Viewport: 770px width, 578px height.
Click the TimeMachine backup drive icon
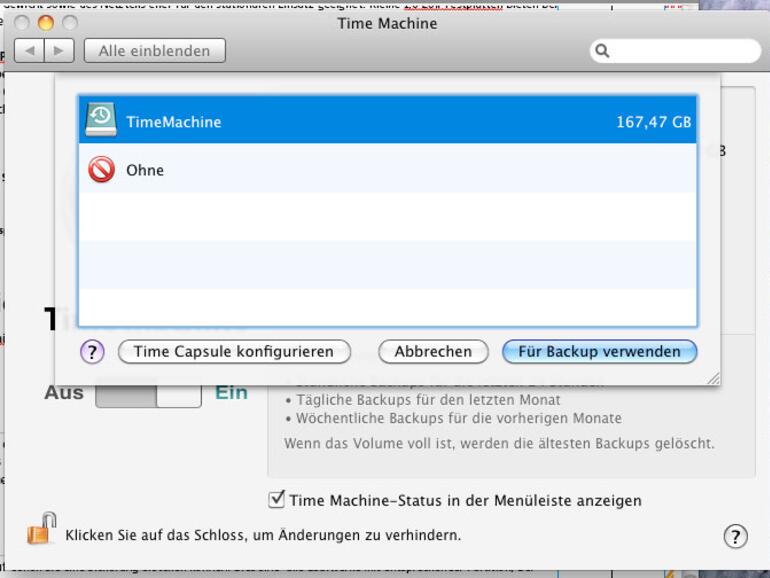click(x=101, y=119)
